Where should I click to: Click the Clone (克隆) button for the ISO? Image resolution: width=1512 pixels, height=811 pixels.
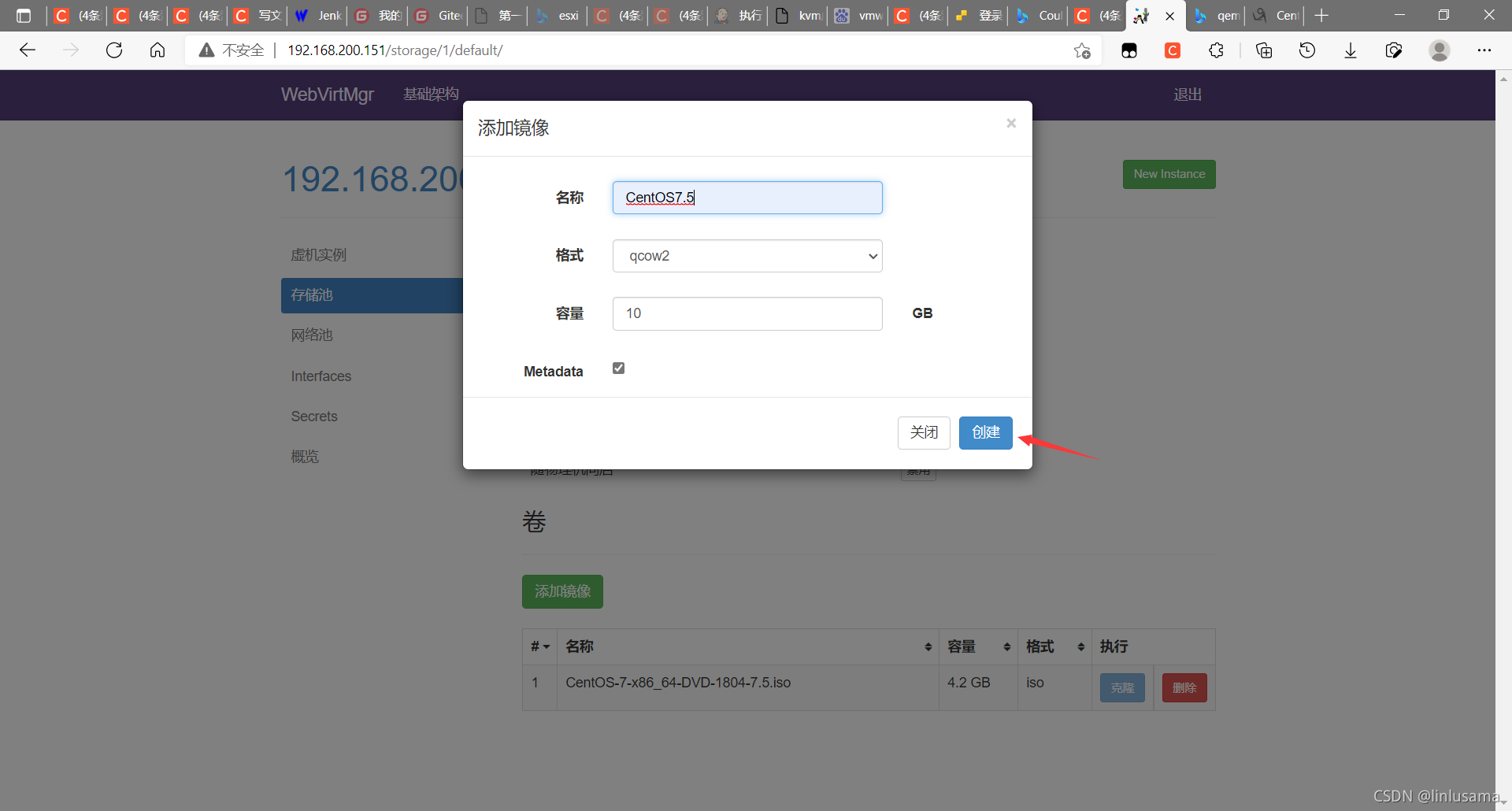pyautogui.click(x=1122, y=688)
